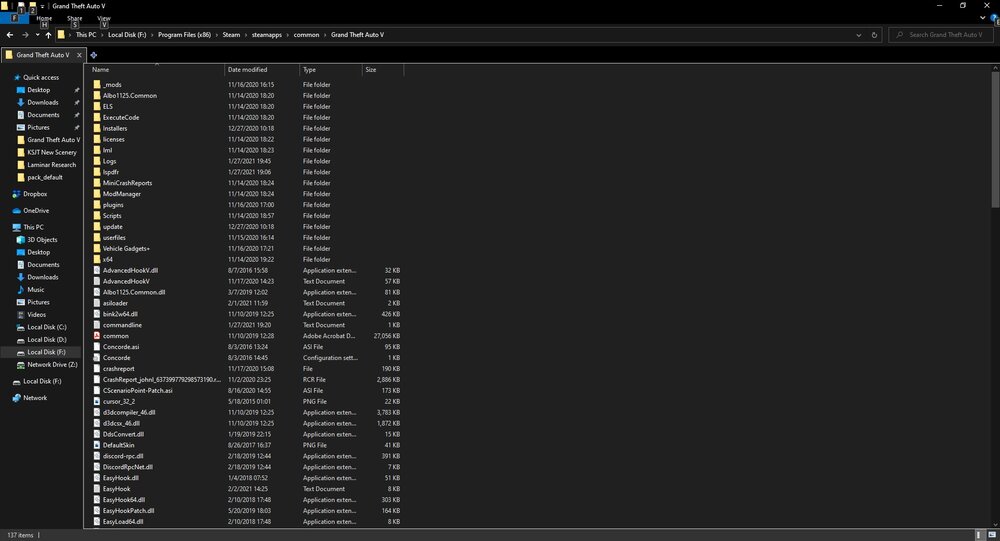The image size is (1000, 541).
Task: Click common breadcrumb in address bar
Action: (306, 35)
